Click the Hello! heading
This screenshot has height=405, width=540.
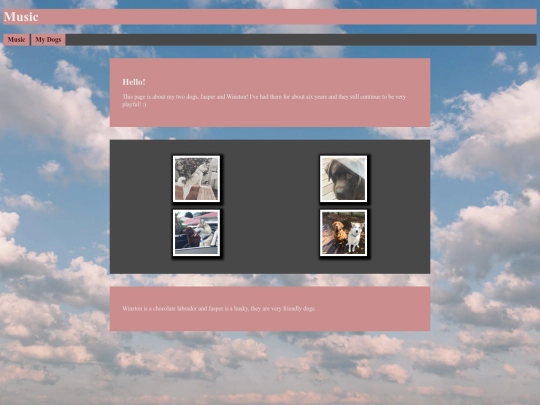[x=134, y=82]
